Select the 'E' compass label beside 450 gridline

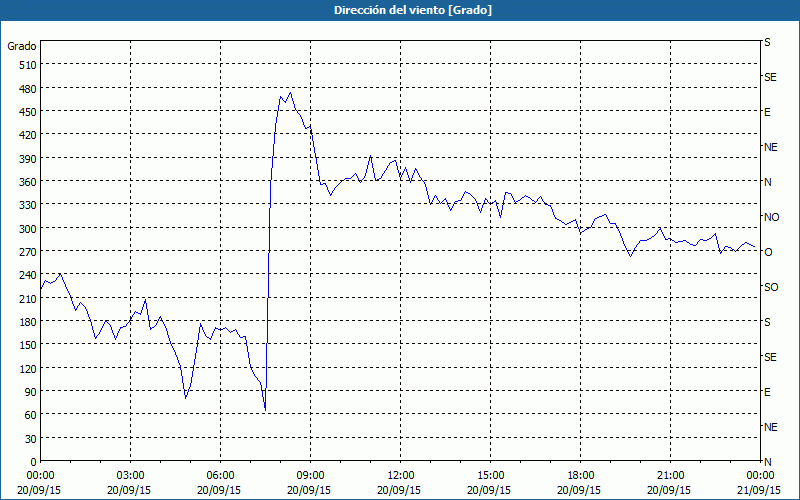pyautogui.click(x=767, y=112)
